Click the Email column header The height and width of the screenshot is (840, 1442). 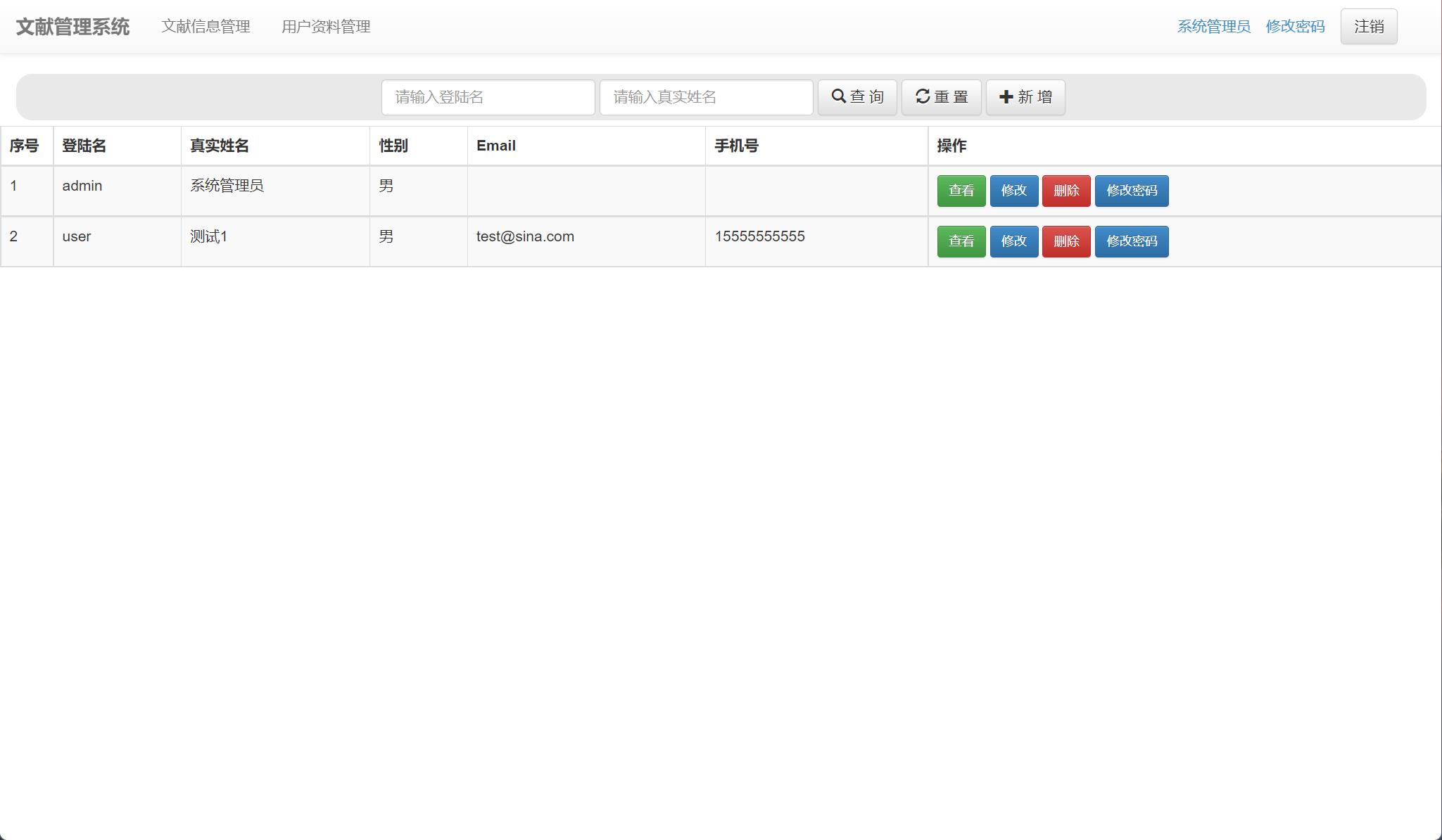(496, 146)
